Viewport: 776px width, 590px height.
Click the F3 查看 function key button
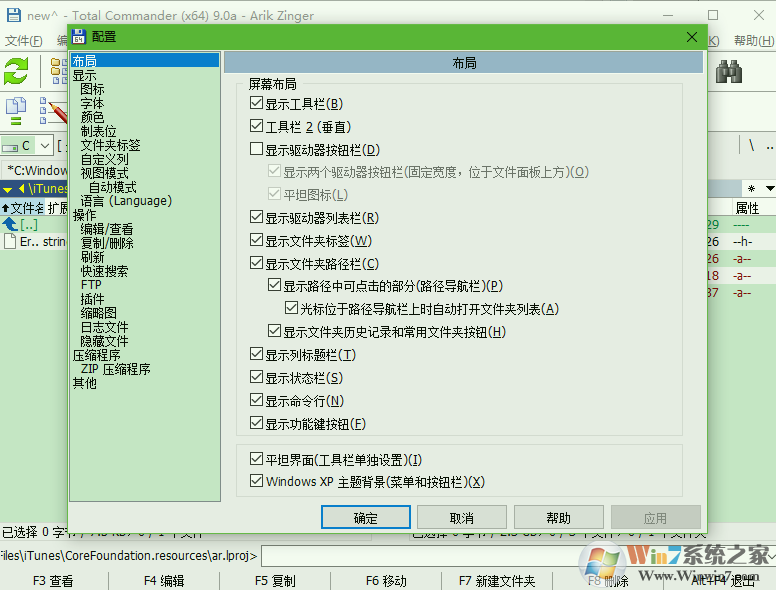tap(53, 581)
